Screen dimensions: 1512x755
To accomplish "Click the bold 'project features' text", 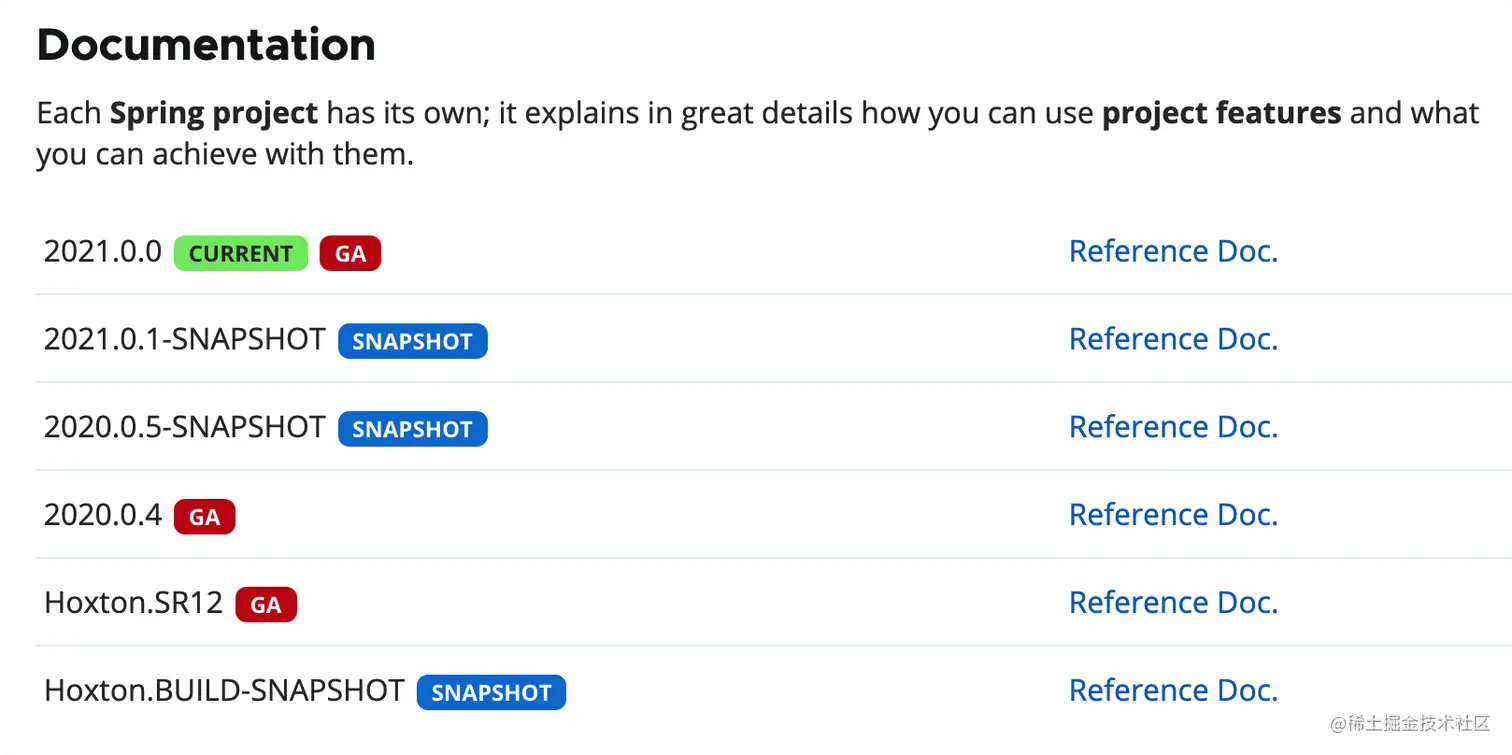I will point(1221,113).
